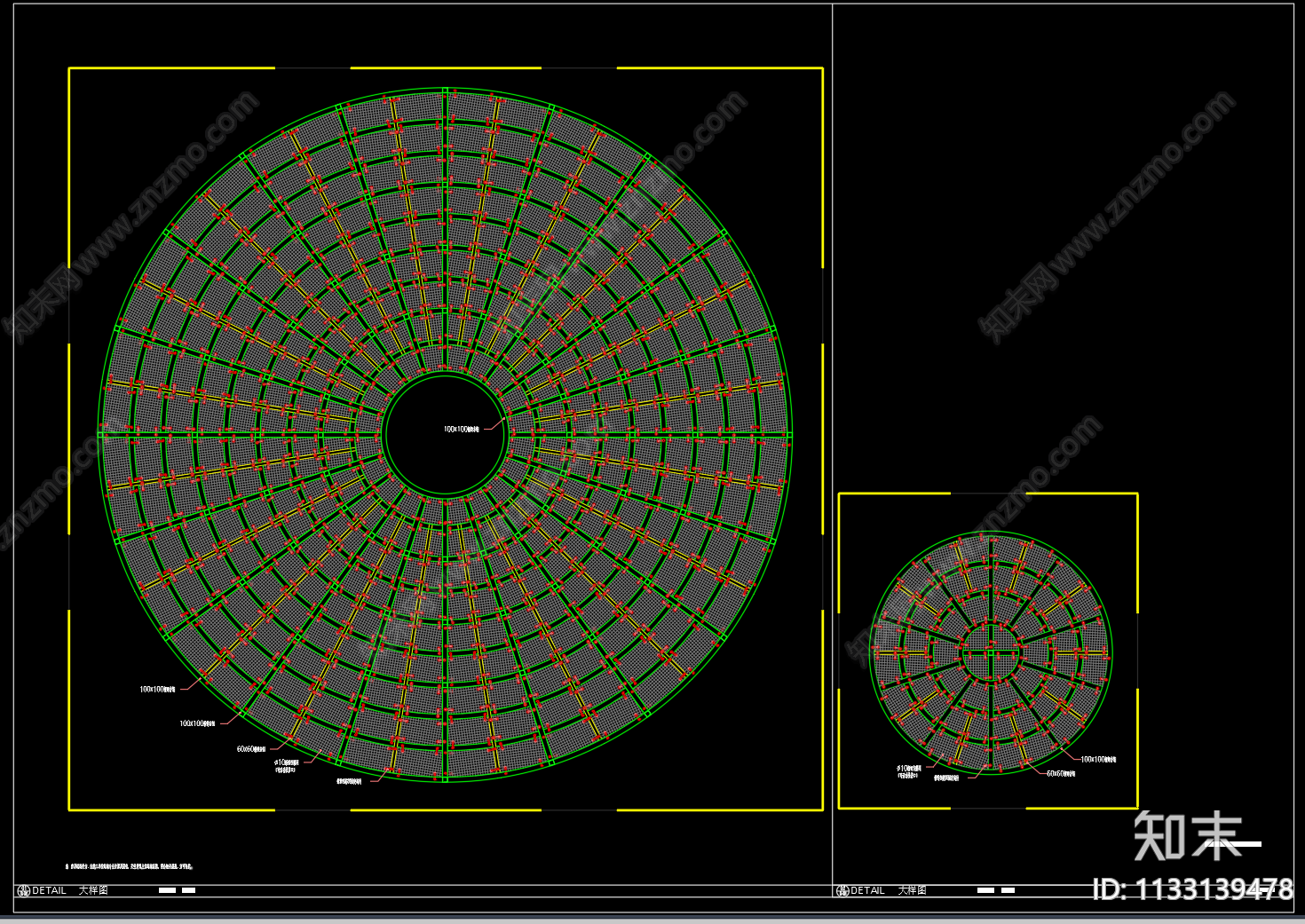Select the small note line below the large drawing frame
The width and height of the screenshot is (1305, 924).
tap(130, 866)
